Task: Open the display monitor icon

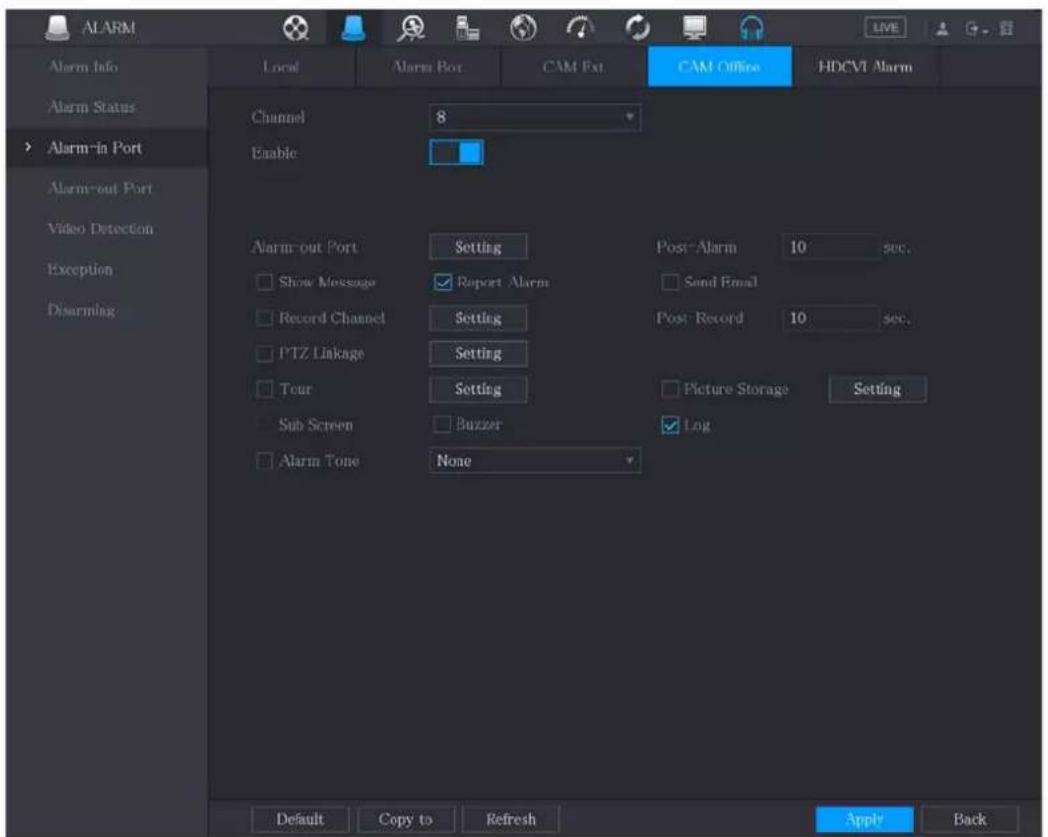Action: click(x=694, y=28)
